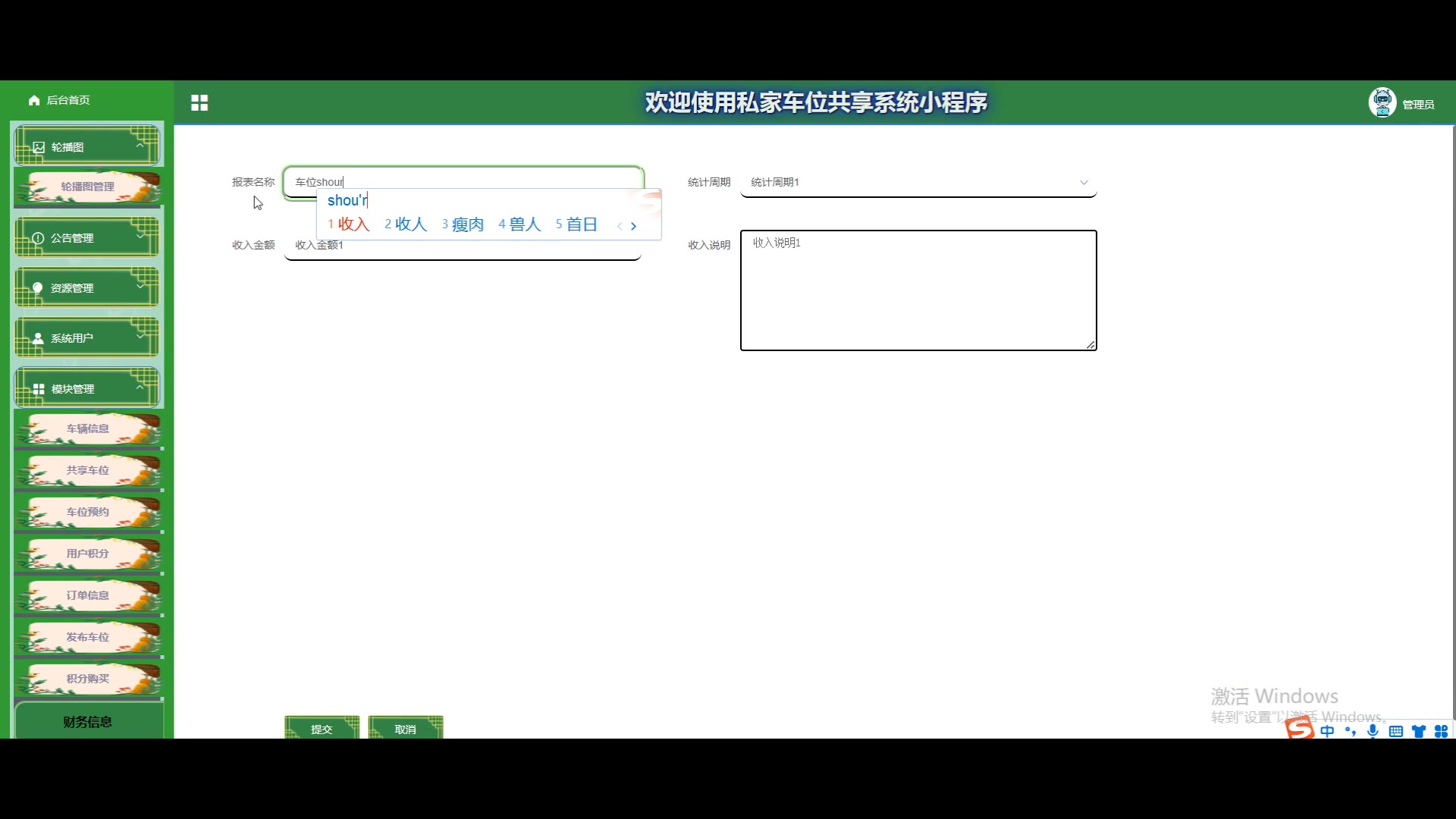Open the 订单信息 menu item
The height and width of the screenshot is (819, 1456).
click(x=87, y=595)
